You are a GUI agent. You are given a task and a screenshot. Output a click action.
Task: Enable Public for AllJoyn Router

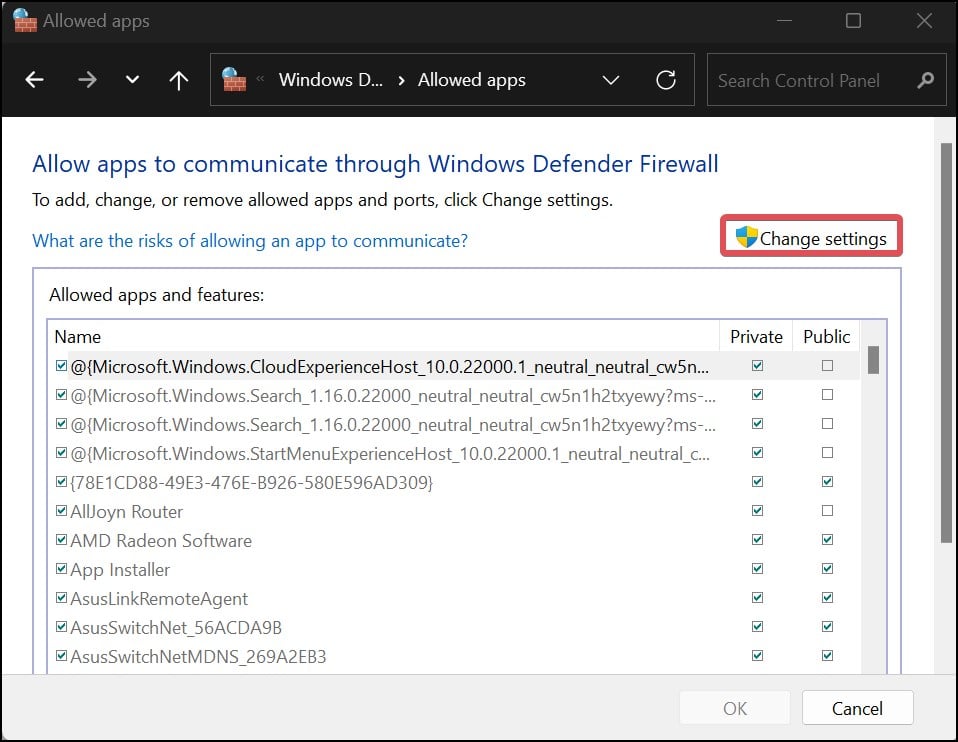click(x=827, y=510)
